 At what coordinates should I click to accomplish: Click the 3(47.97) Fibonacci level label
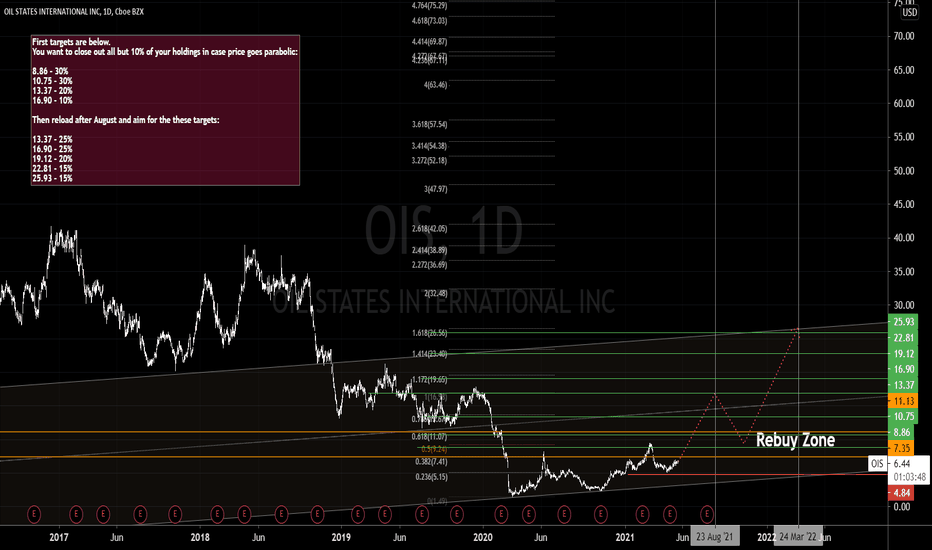point(436,189)
